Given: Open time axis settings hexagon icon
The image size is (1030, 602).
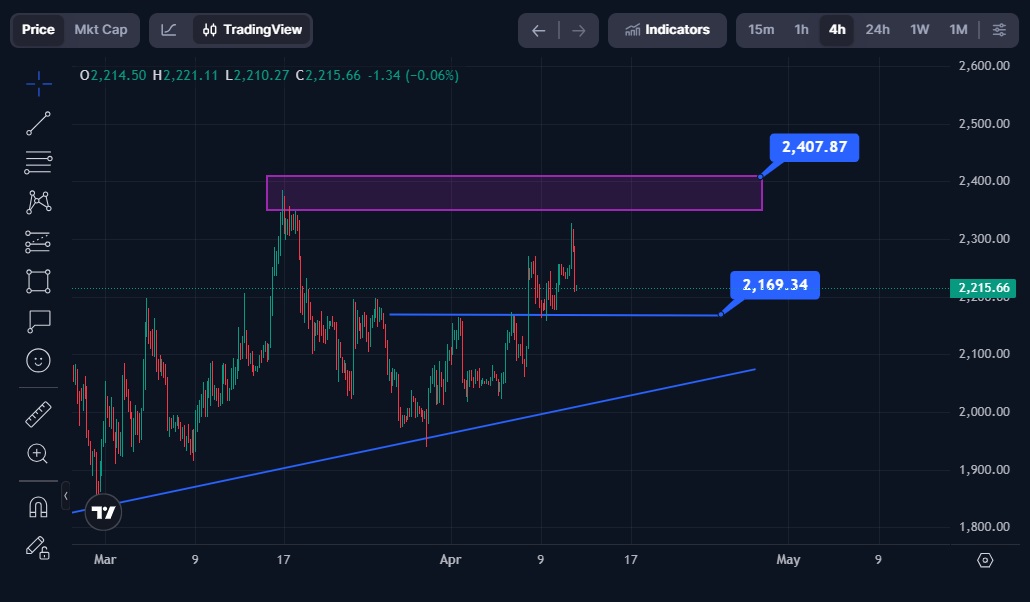Looking at the screenshot, I should (x=985, y=560).
